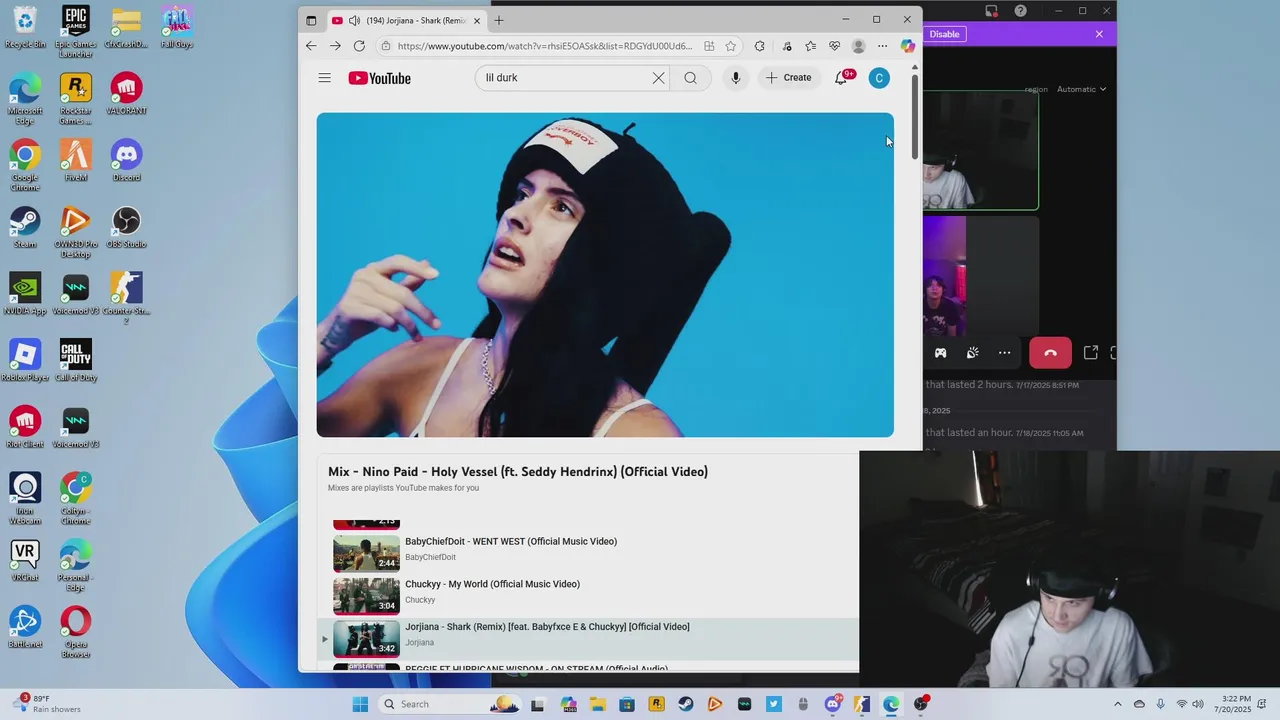Click the YouTube search magnifier button

click(690, 78)
